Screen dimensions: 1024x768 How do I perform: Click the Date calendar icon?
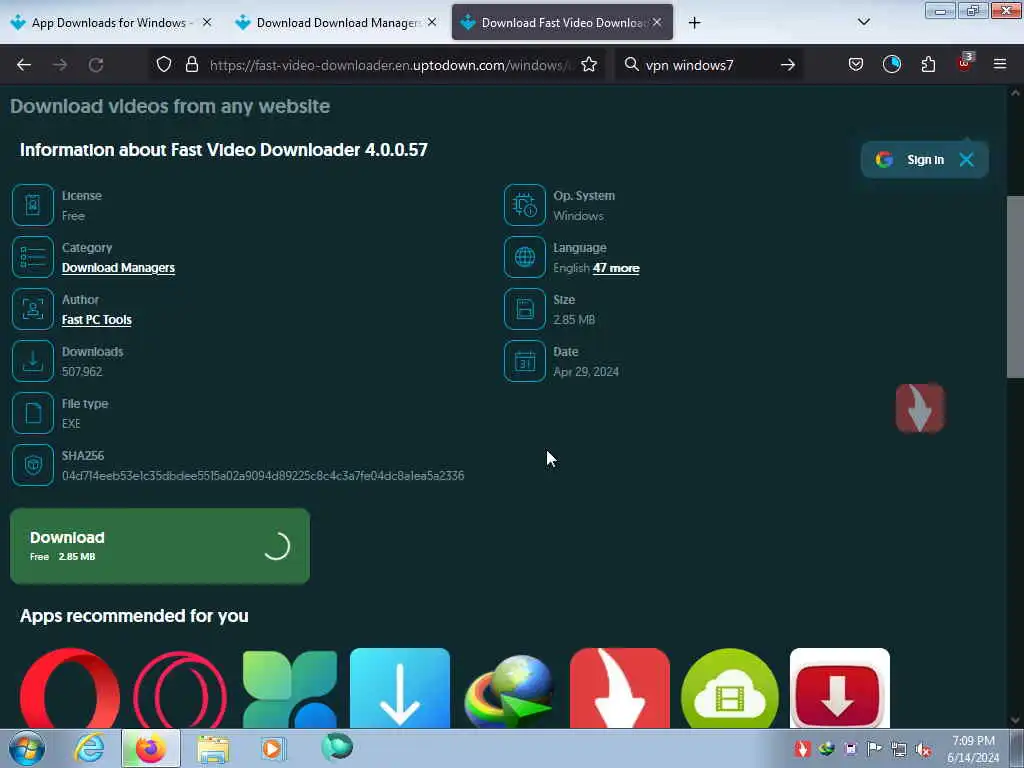[524, 361]
